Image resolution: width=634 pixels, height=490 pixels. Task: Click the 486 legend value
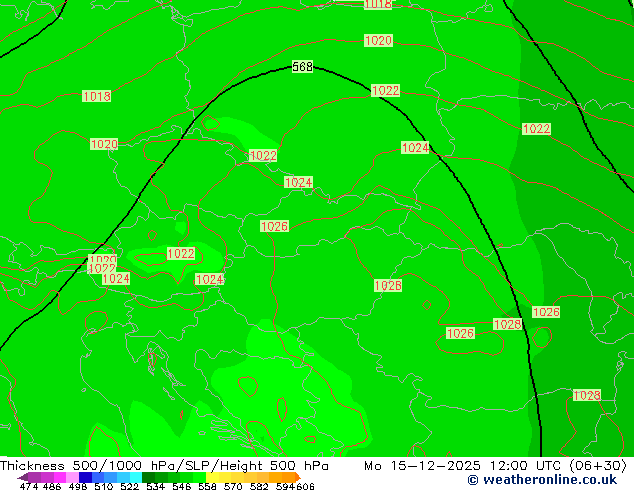[52, 486]
